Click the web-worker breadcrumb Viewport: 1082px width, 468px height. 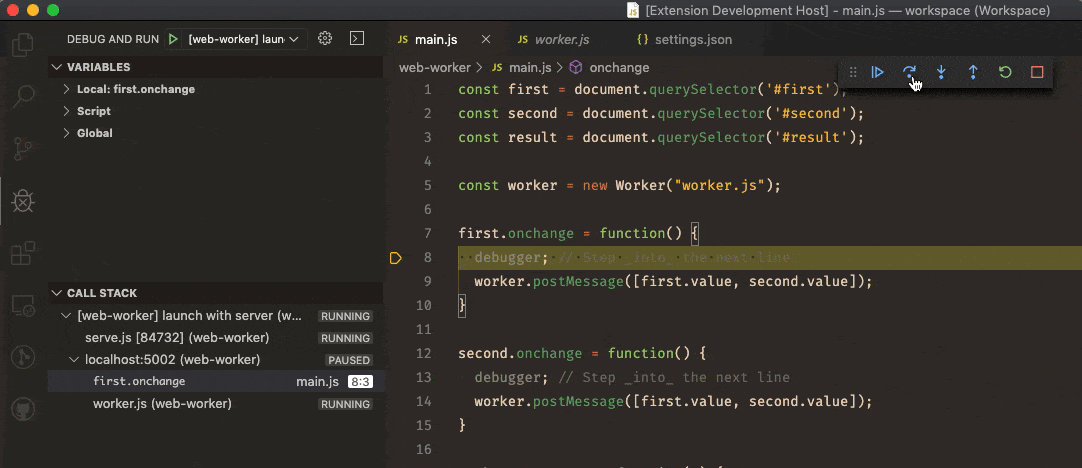pos(434,68)
